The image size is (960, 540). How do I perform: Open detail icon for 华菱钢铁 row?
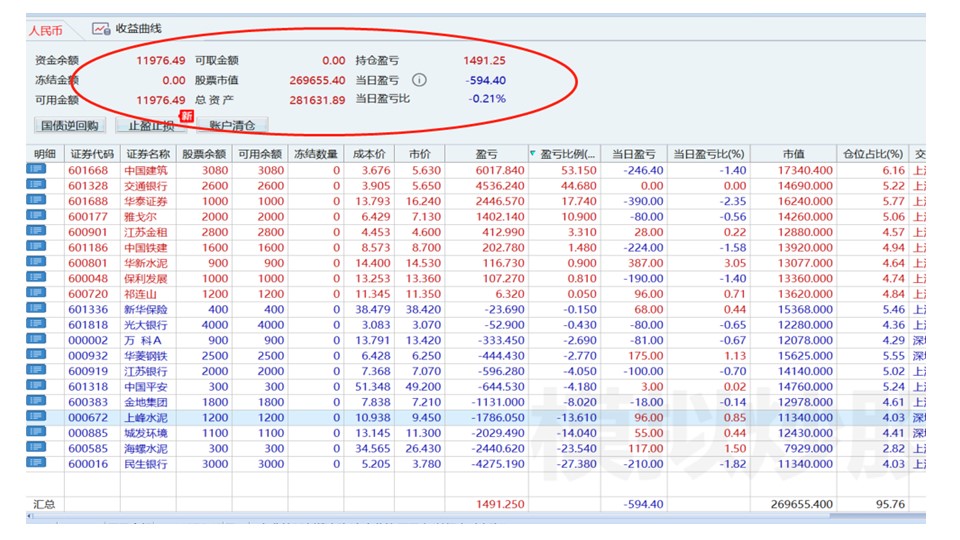point(36,354)
